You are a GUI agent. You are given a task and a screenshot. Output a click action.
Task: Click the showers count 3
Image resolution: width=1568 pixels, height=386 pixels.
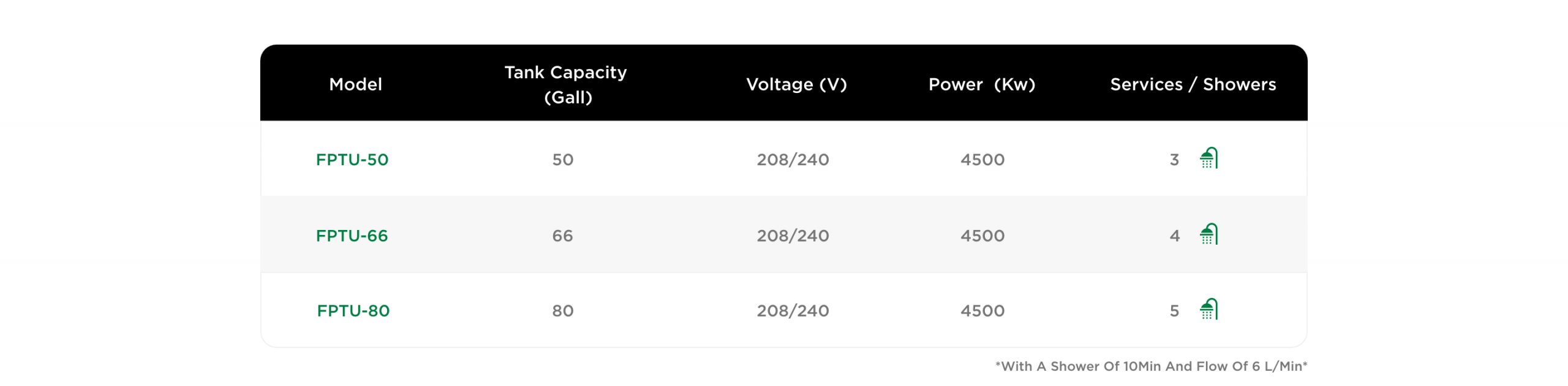(1174, 160)
